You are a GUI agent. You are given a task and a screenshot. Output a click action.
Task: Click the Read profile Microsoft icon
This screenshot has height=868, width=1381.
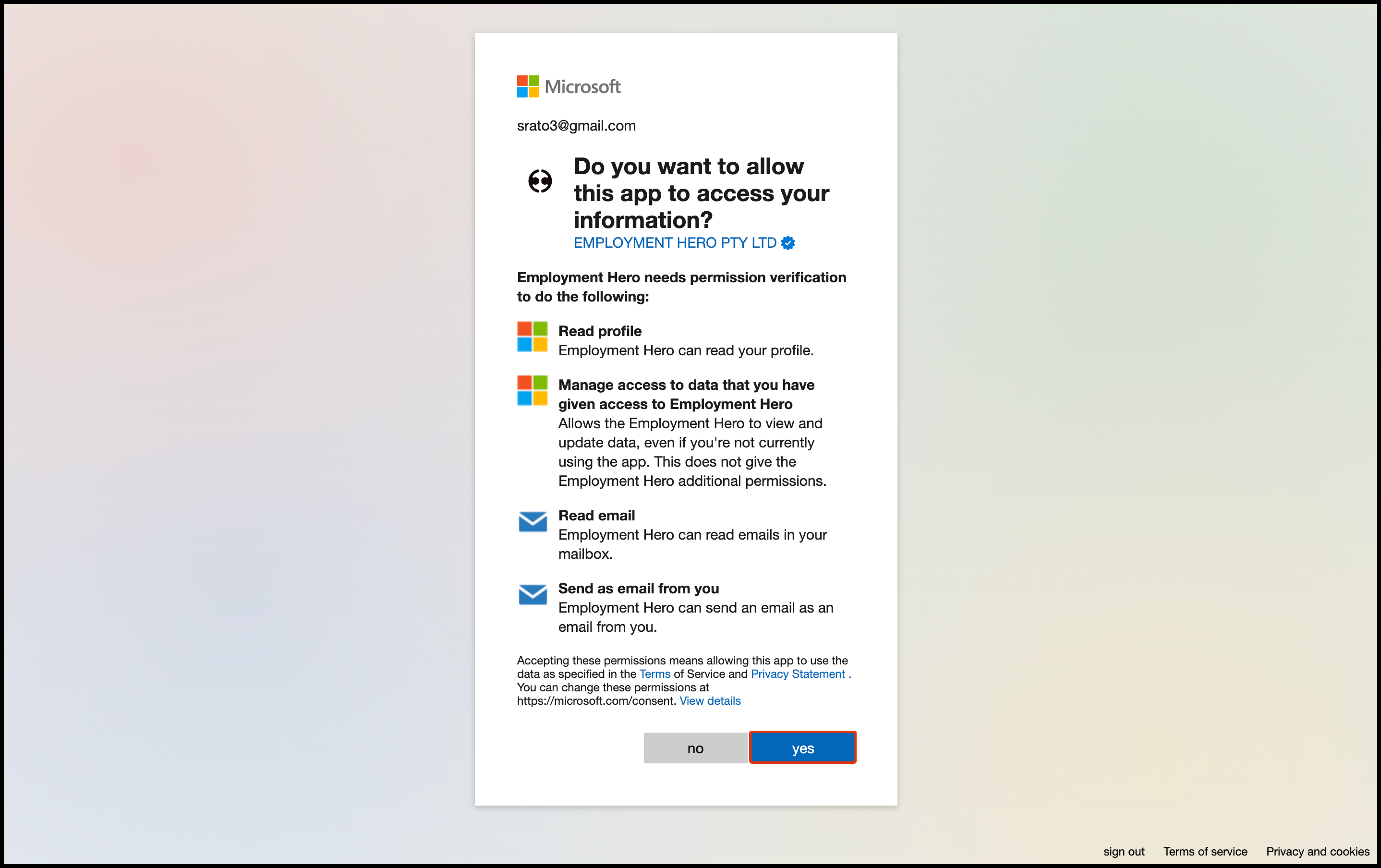pyautogui.click(x=532, y=337)
